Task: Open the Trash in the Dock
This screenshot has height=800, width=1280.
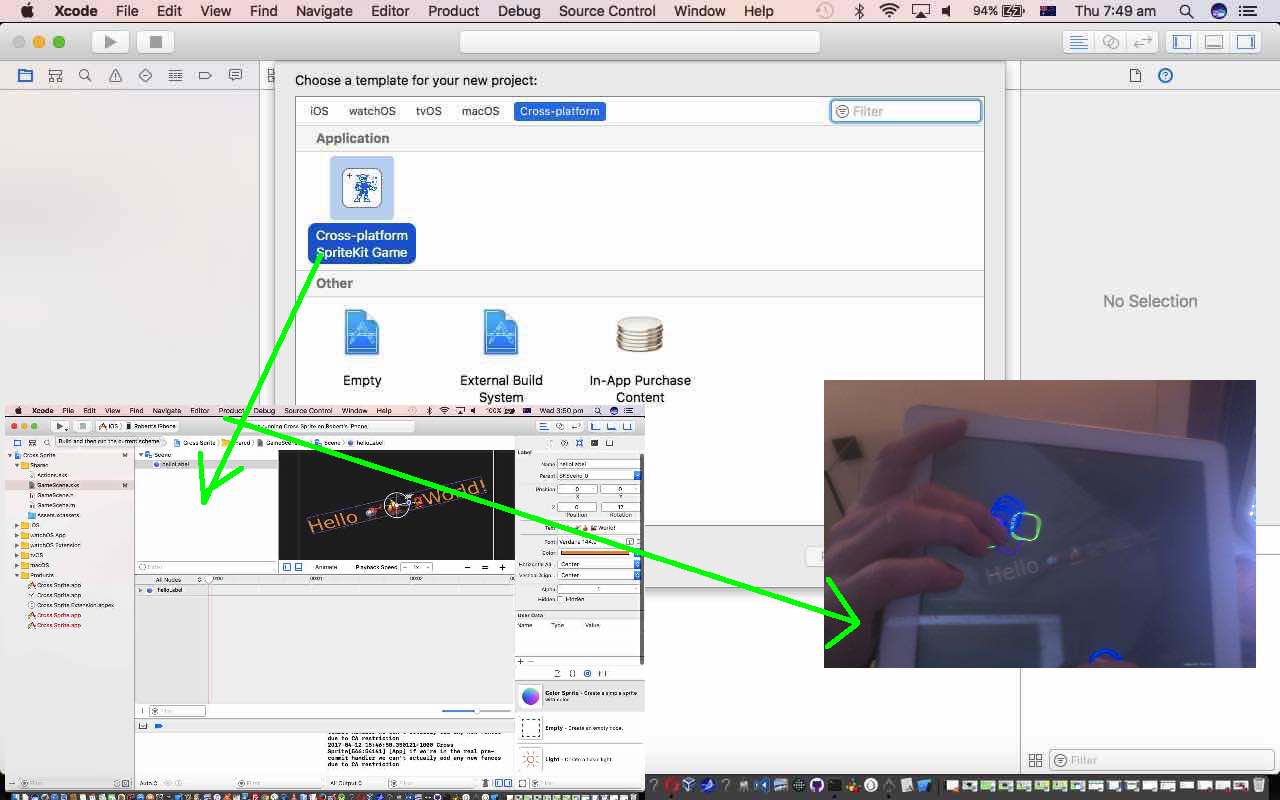Action: tap(1259, 786)
